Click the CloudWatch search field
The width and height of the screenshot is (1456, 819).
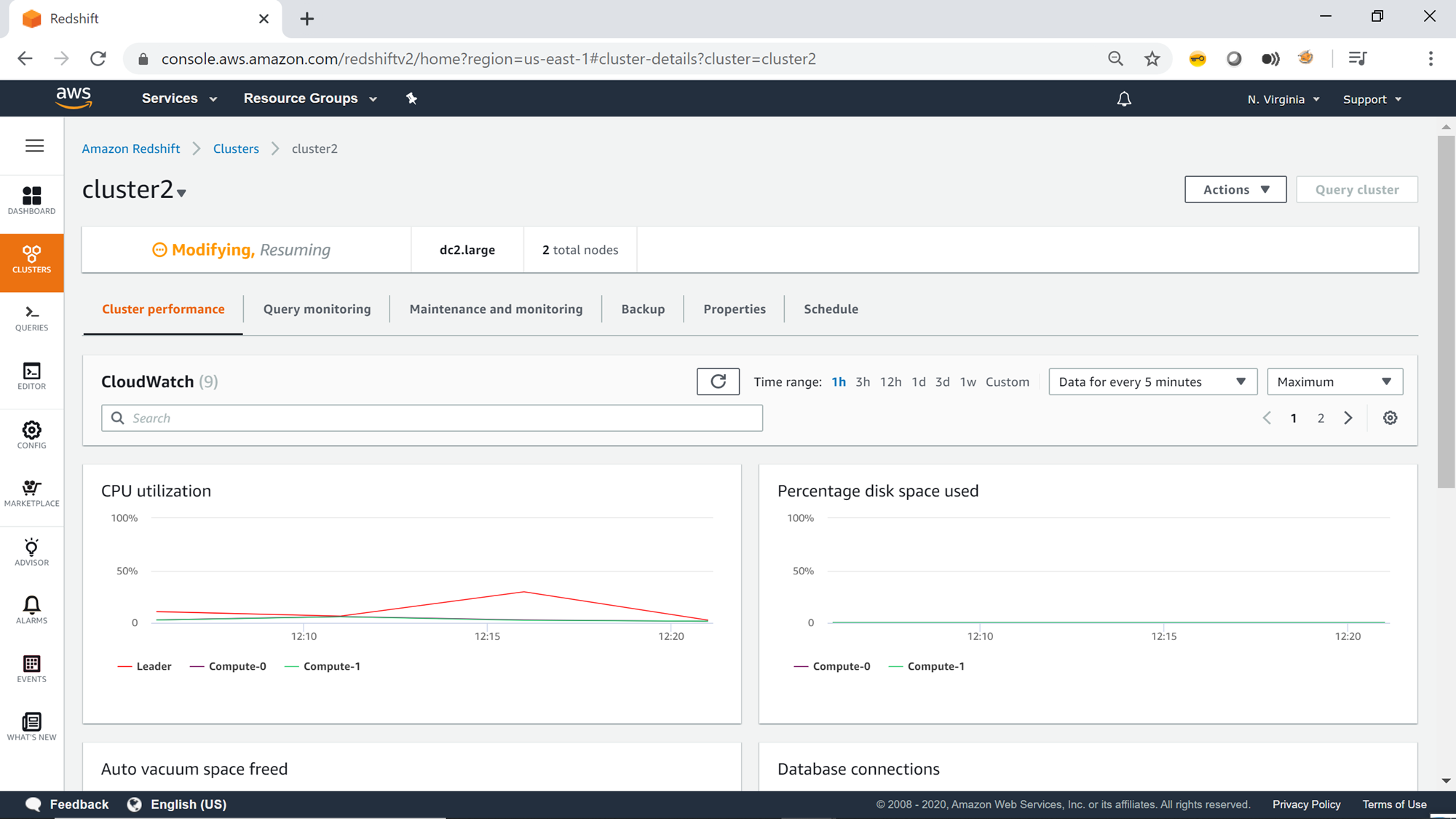click(432, 419)
